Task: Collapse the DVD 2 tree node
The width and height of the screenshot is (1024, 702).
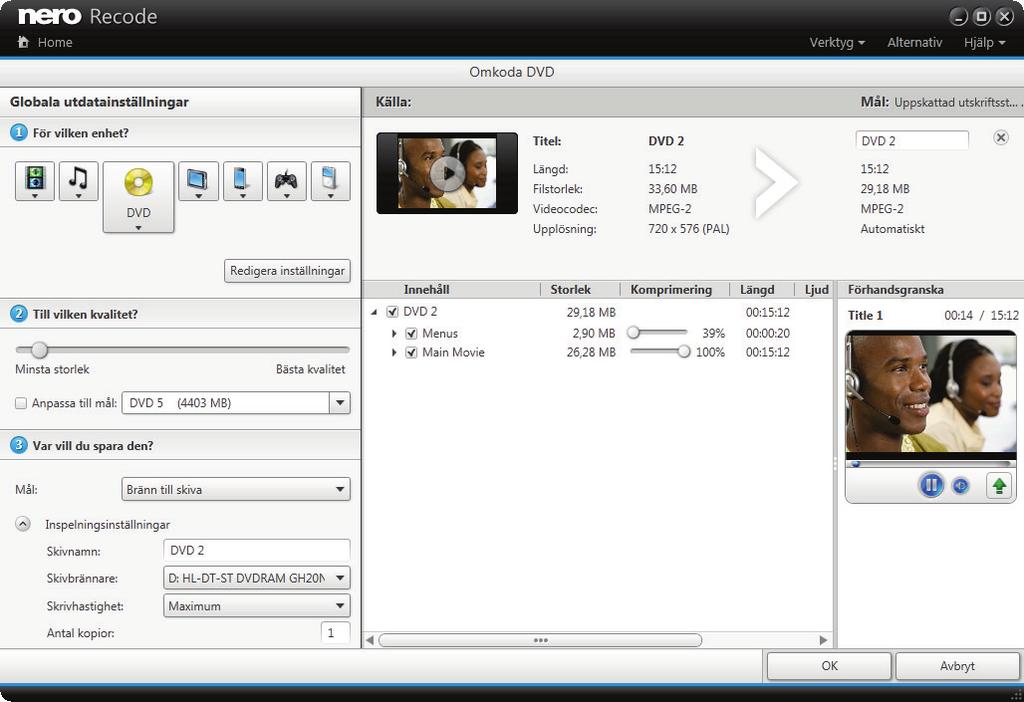Action: coord(374,312)
